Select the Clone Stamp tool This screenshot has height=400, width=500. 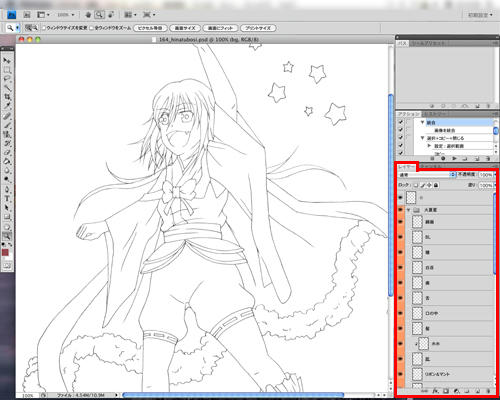point(7,134)
